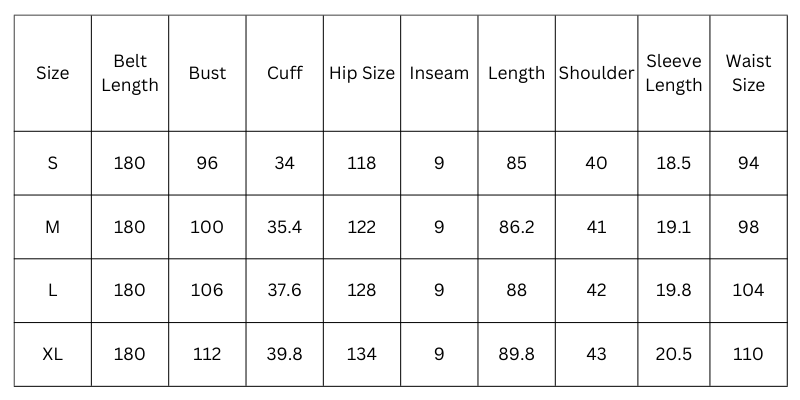Select the cuff value 35.4
This screenshot has height=400, width=800.
point(284,227)
